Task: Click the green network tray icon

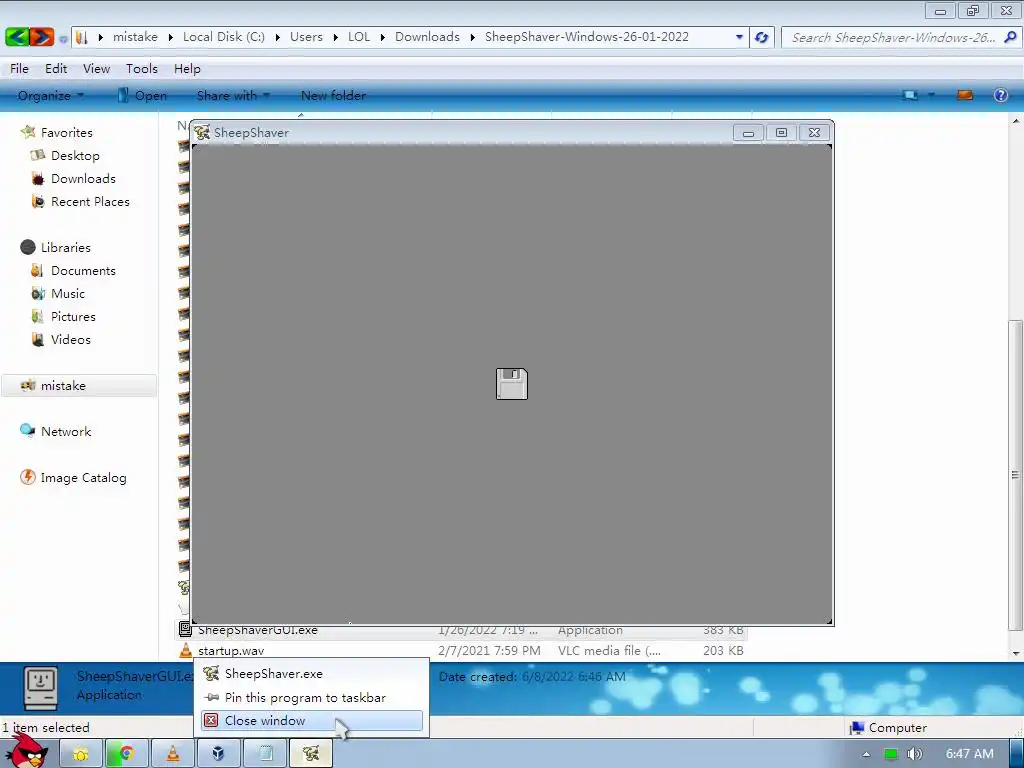Action: (x=890, y=754)
